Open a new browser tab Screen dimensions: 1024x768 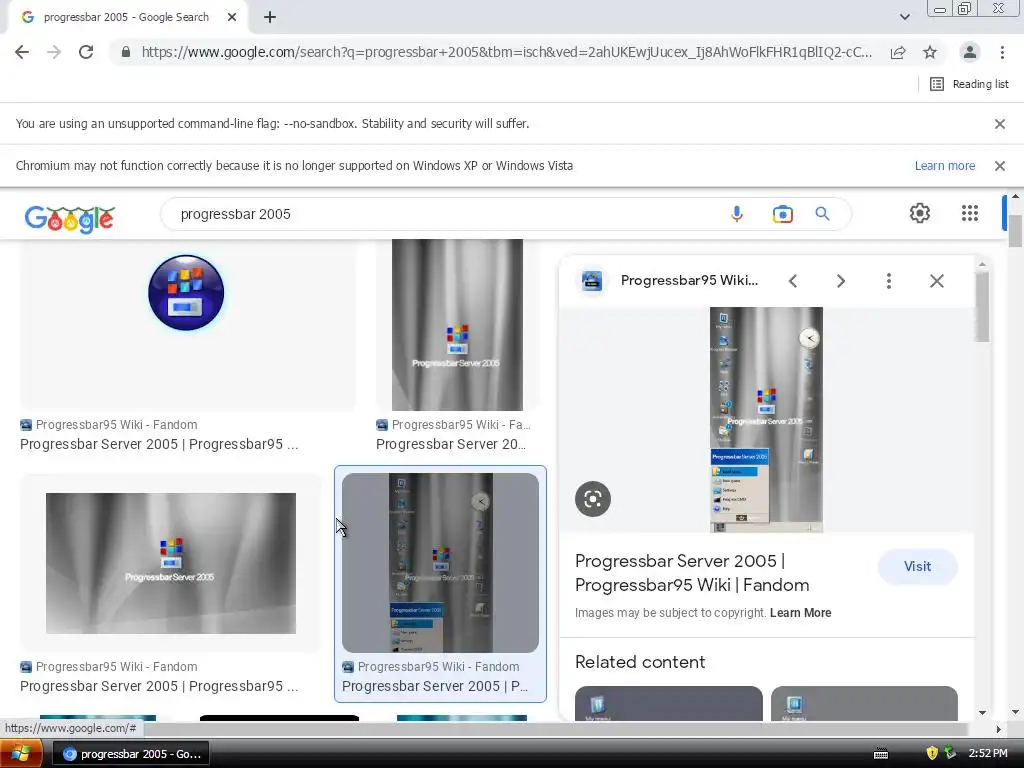270,17
